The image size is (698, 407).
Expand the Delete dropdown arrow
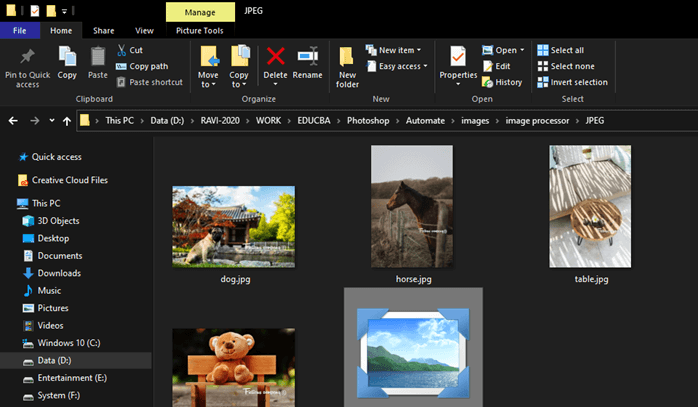(275, 84)
